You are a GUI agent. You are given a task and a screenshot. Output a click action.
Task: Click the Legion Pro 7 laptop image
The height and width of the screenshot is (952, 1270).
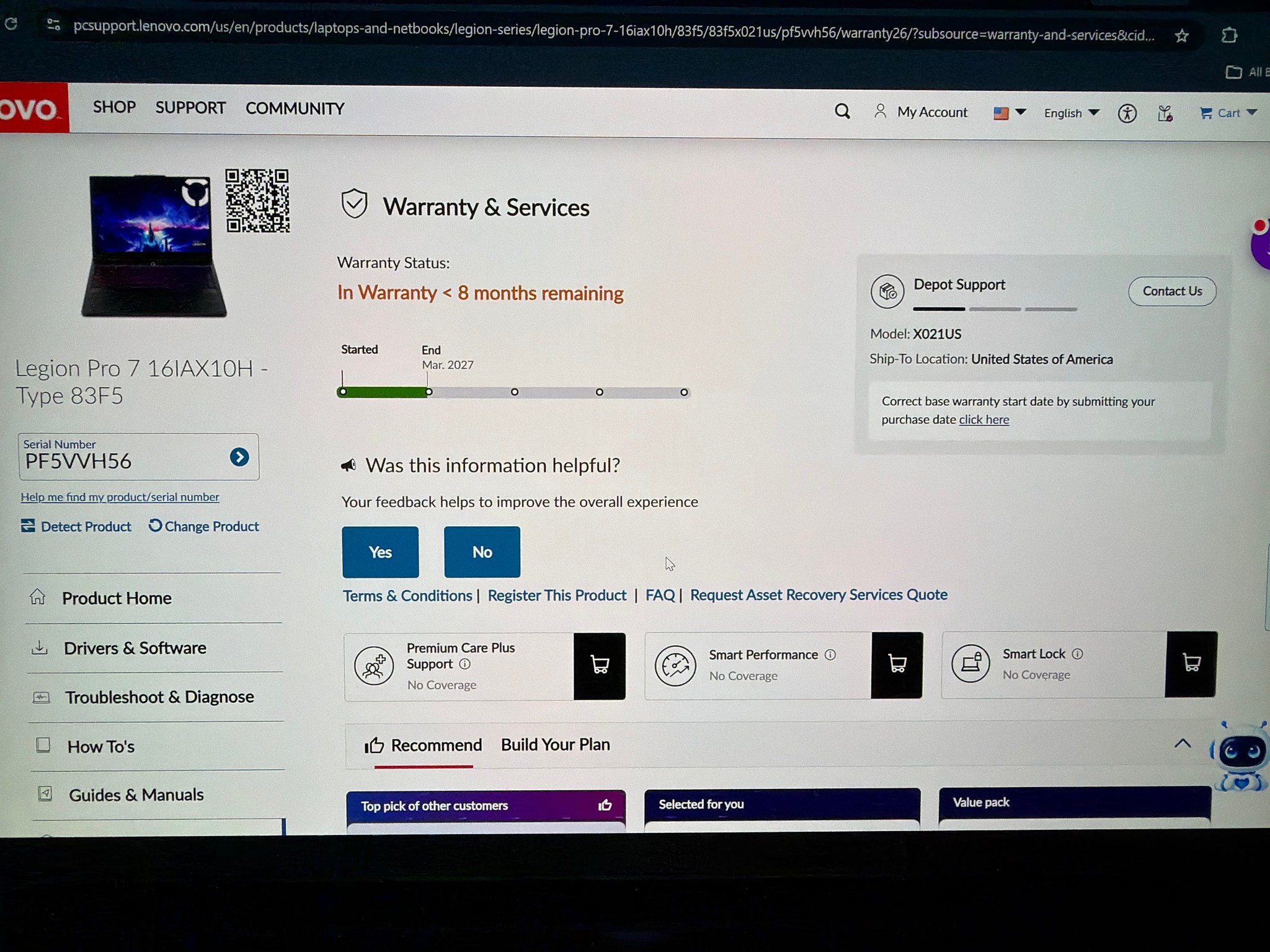click(153, 245)
